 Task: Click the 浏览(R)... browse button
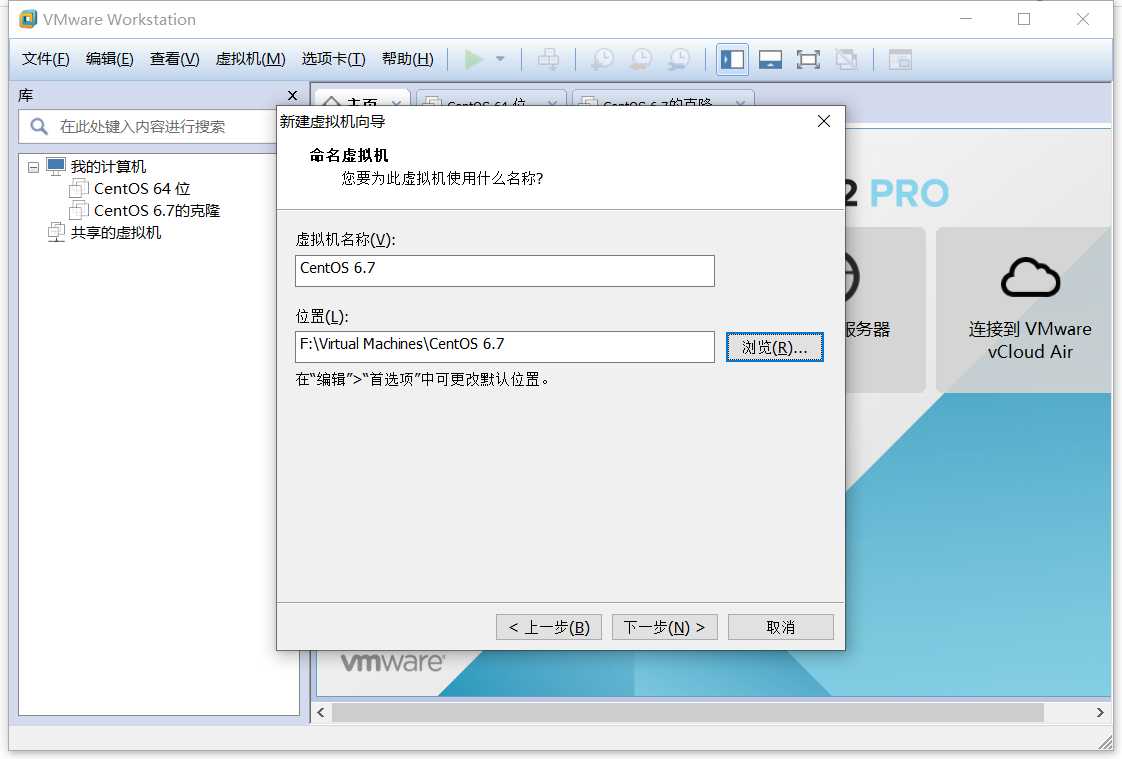774,348
